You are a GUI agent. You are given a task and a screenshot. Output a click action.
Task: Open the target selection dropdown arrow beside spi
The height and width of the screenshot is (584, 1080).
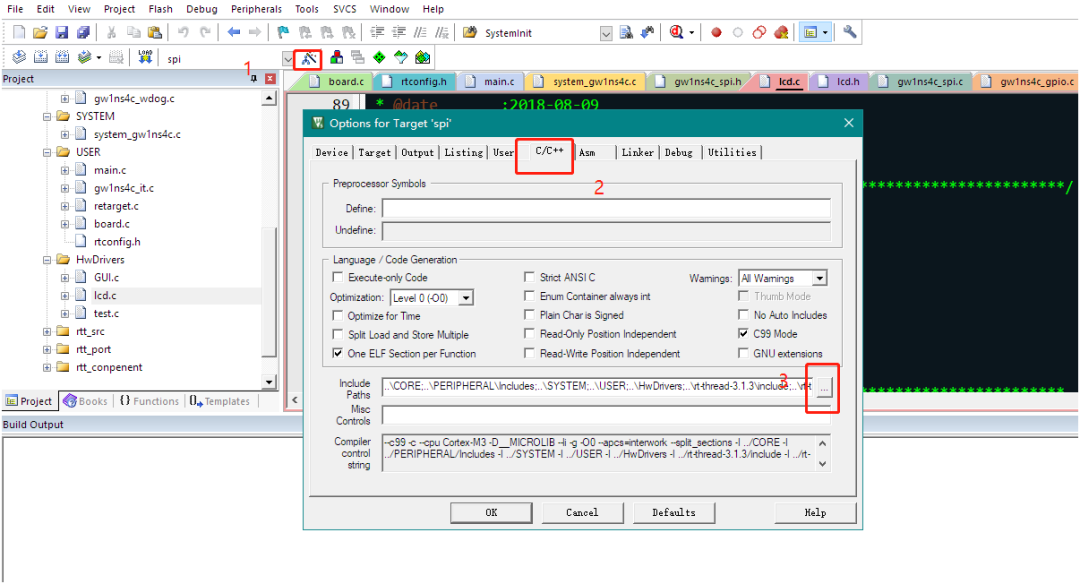pyautogui.click(x=287, y=59)
